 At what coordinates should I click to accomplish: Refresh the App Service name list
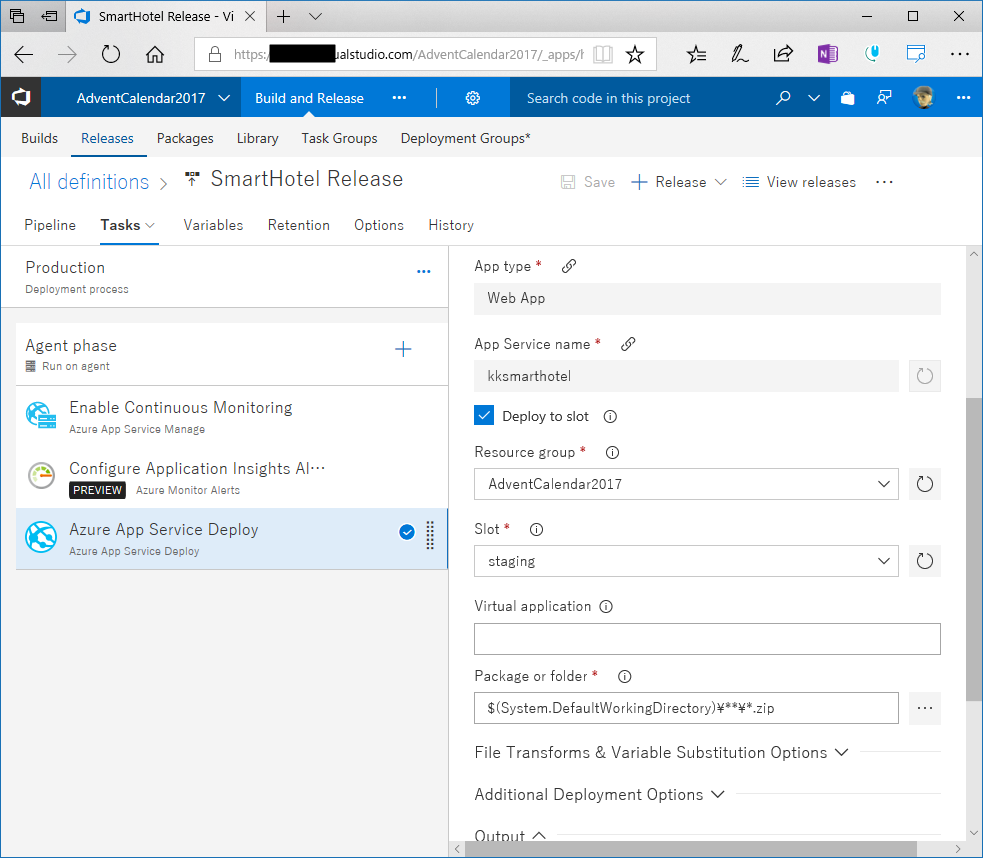coord(925,376)
